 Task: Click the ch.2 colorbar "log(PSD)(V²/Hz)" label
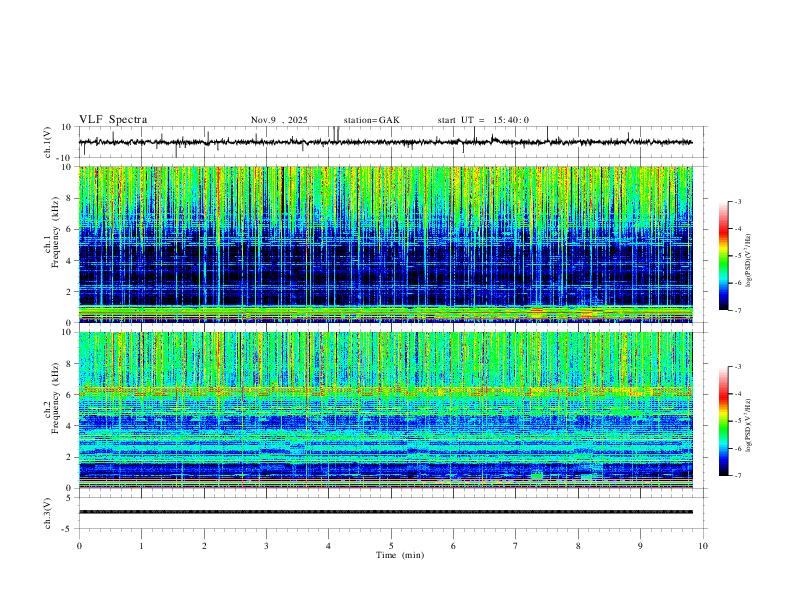748,426
